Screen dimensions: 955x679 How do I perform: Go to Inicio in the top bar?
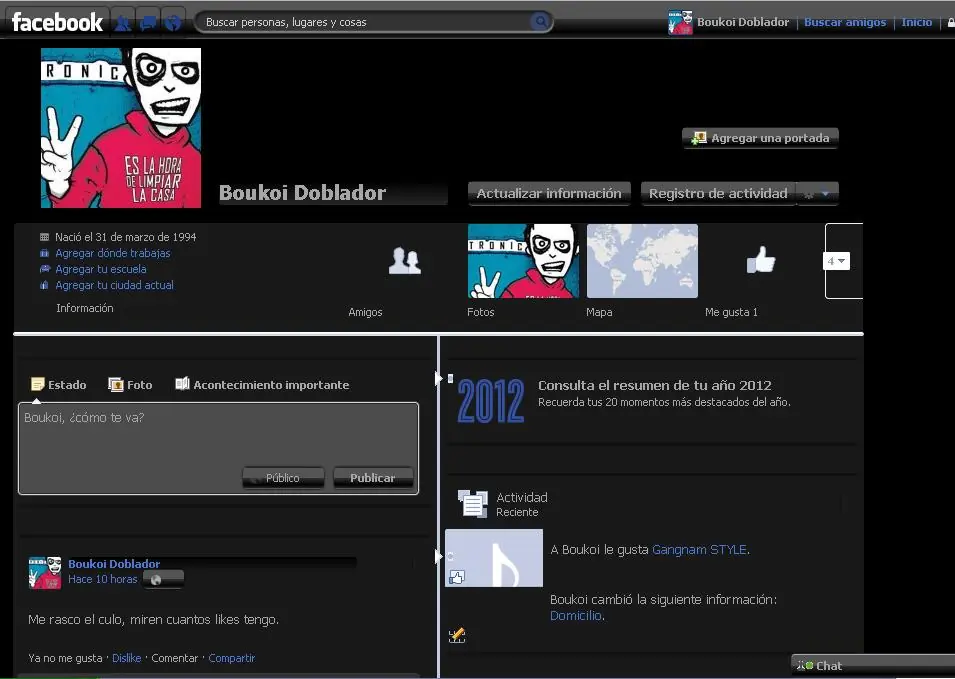tap(917, 22)
